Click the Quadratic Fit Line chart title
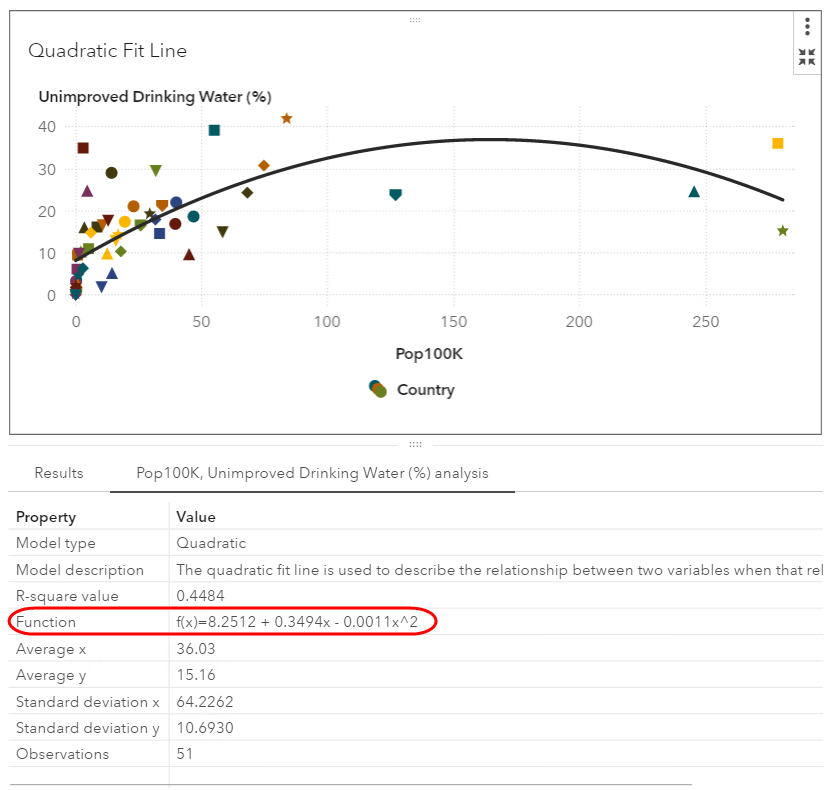The height and width of the screenshot is (790, 830). pyautogui.click(x=107, y=50)
